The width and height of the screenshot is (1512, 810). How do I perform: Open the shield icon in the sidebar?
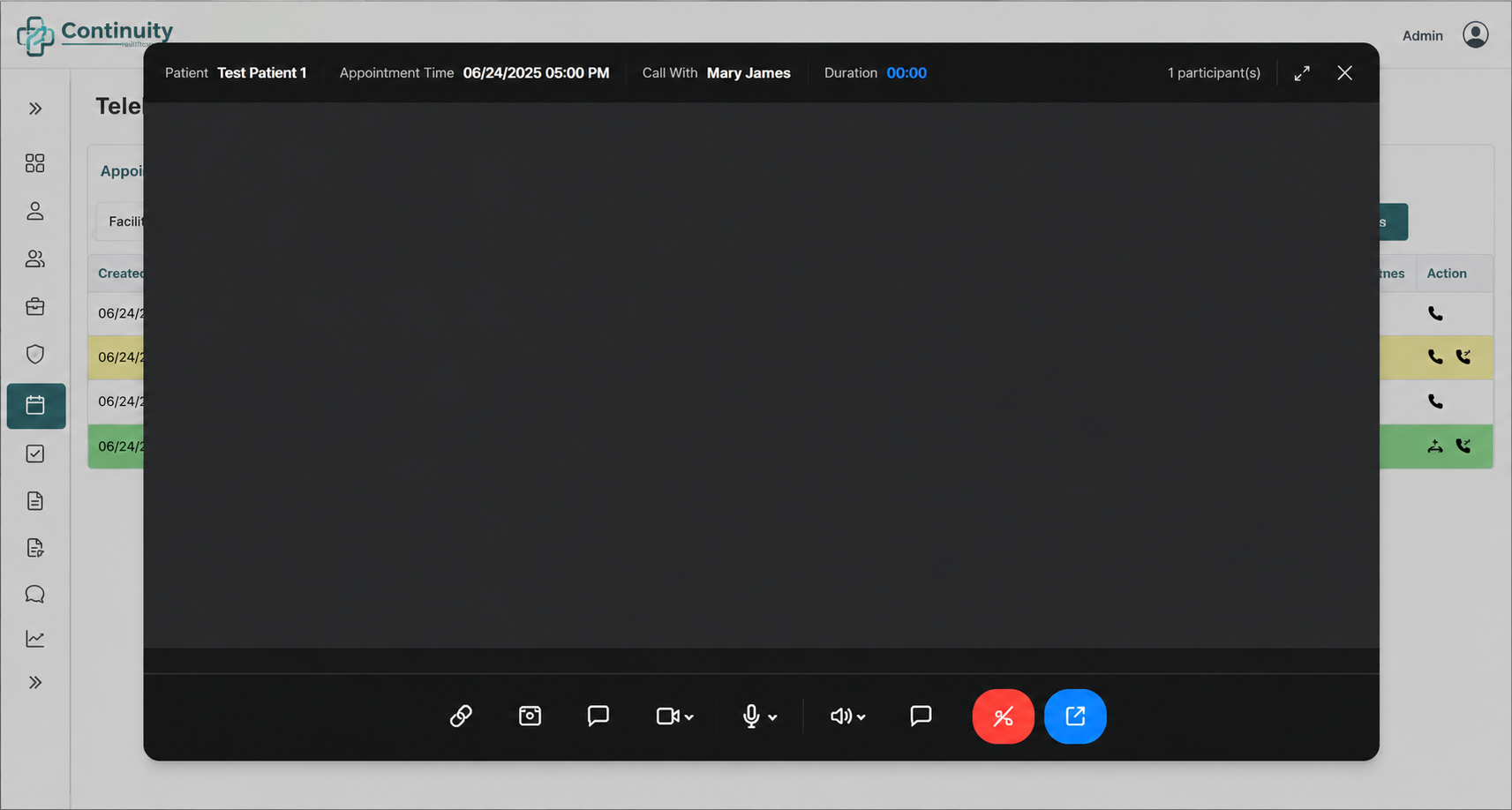(x=35, y=354)
